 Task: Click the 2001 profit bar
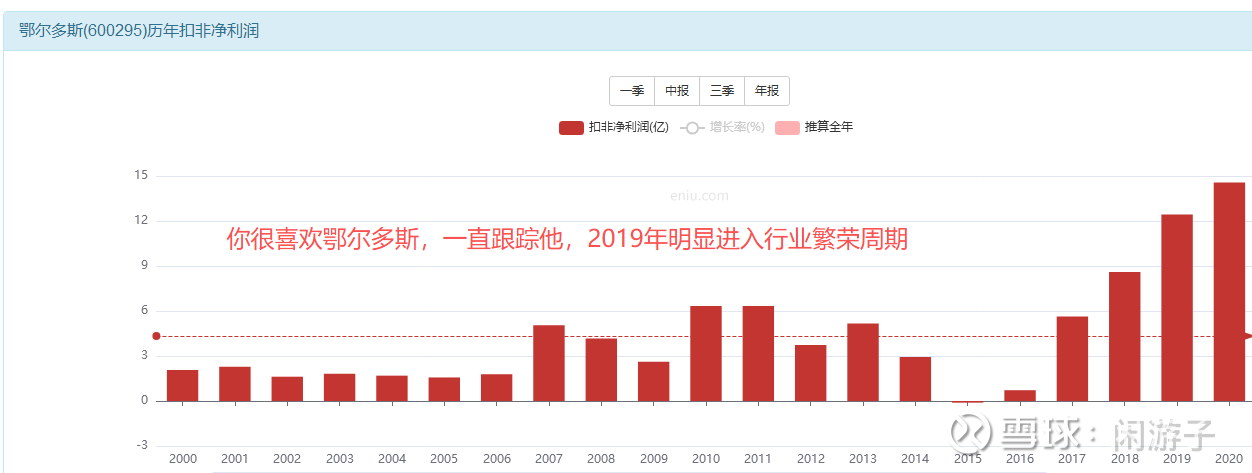[235, 384]
